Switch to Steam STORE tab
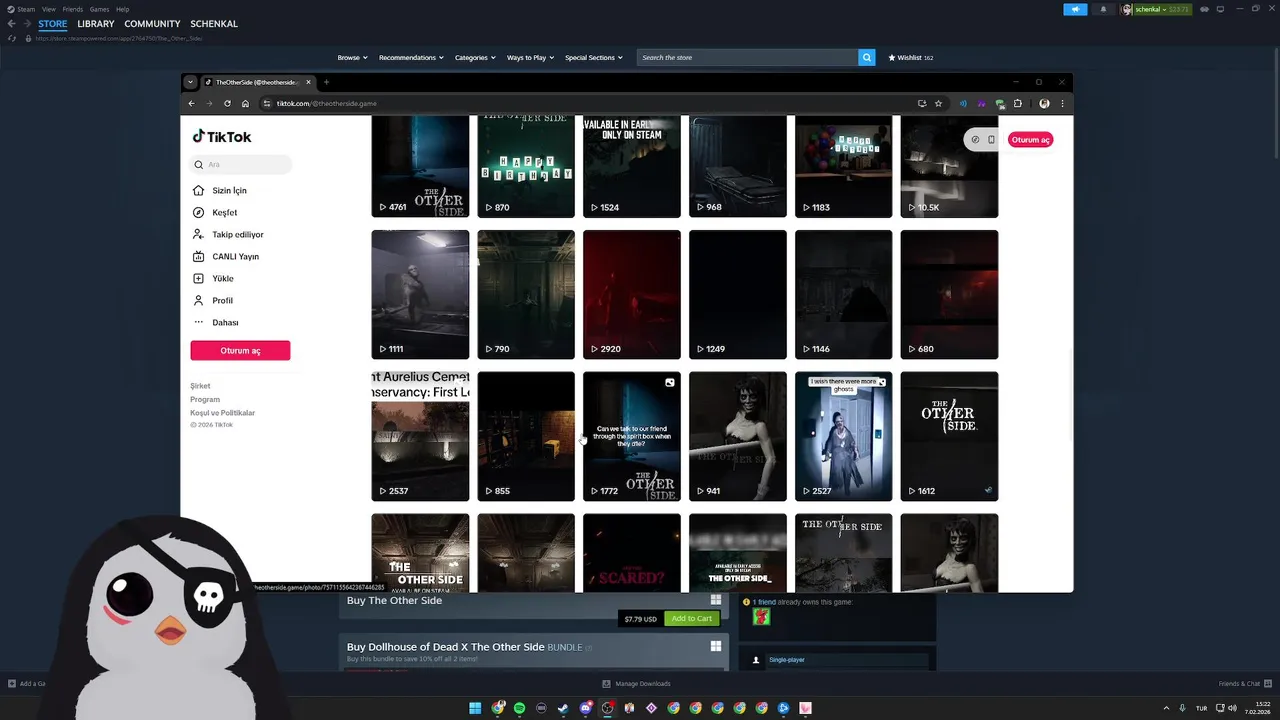Viewport: 1280px width, 720px height. coord(53,23)
